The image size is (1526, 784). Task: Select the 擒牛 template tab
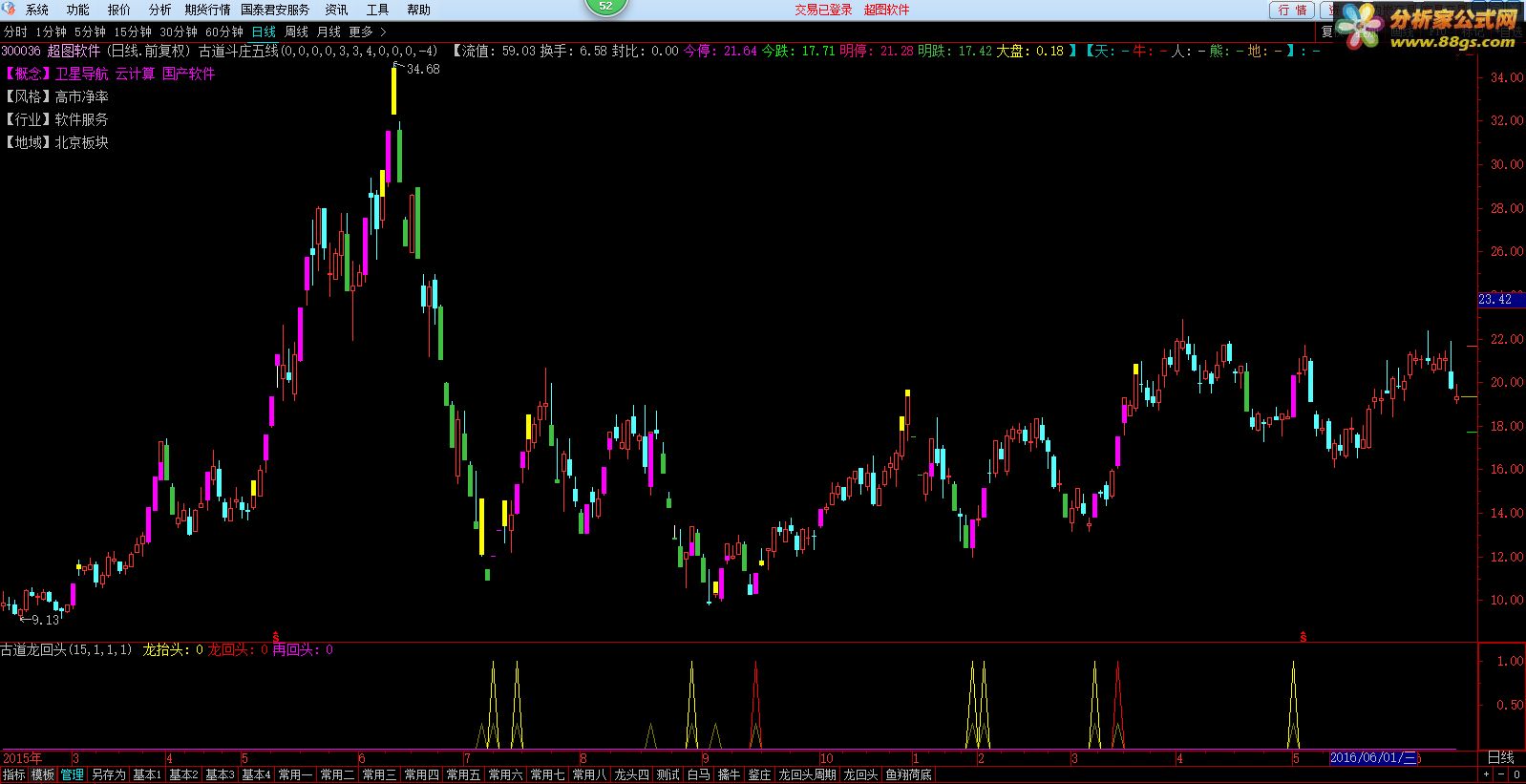pyautogui.click(x=730, y=774)
